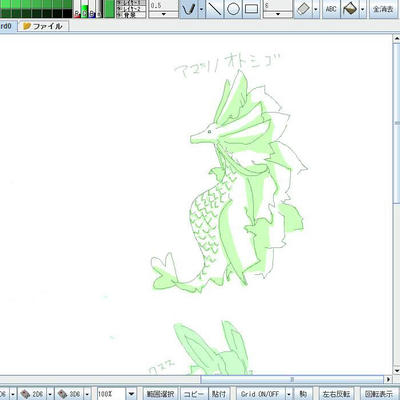Select the freehand pen tool
The height and width of the screenshot is (400, 400).
(x=189, y=9)
